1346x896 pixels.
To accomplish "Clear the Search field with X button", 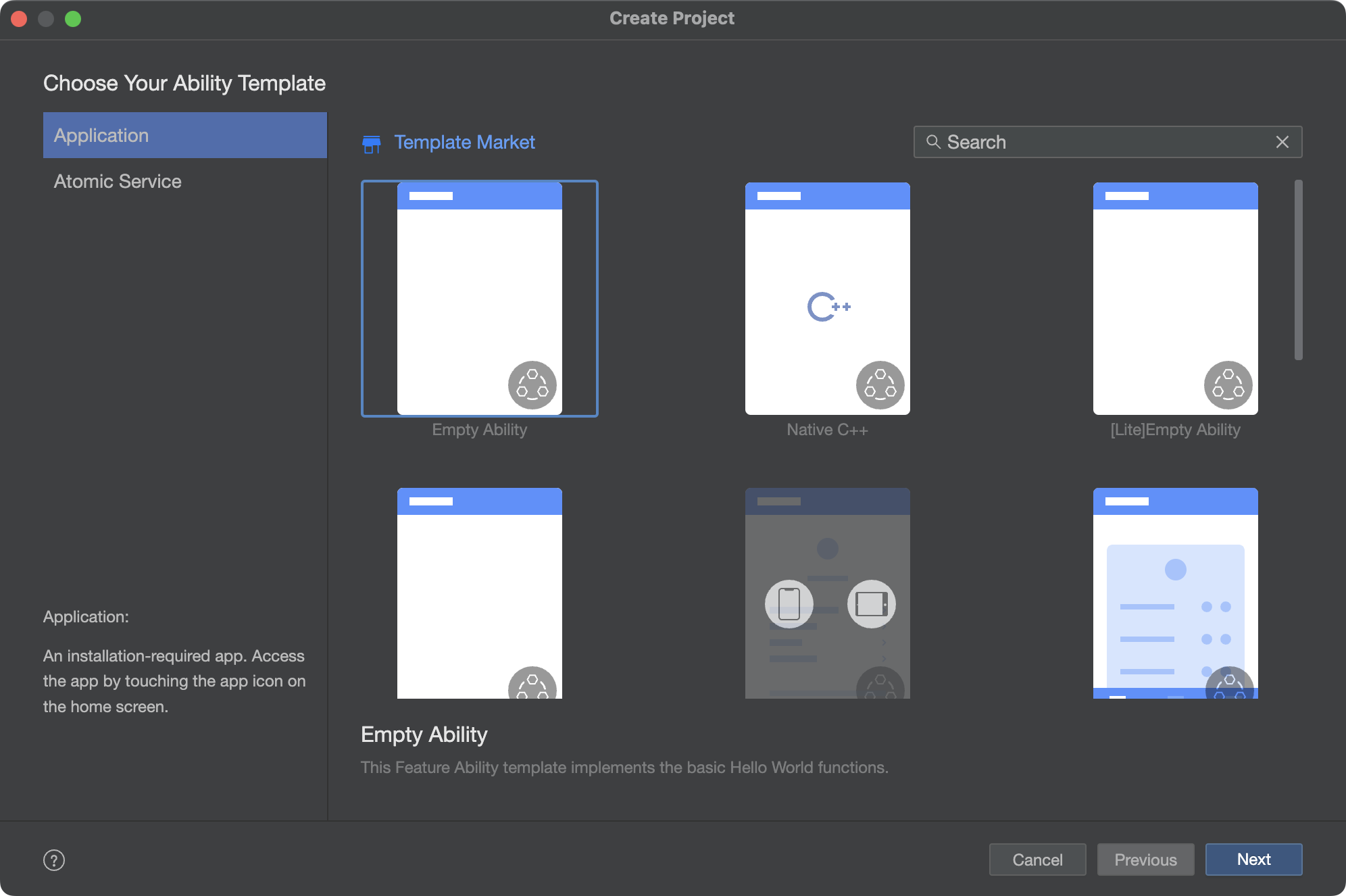I will (x=1282, y=141).
